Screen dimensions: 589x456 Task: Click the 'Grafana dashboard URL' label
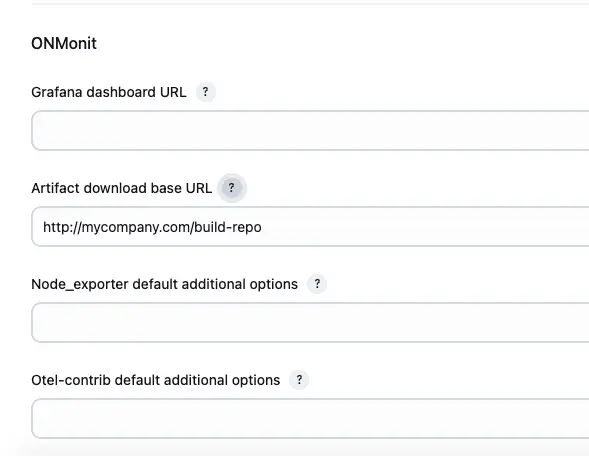click(109, 92)
